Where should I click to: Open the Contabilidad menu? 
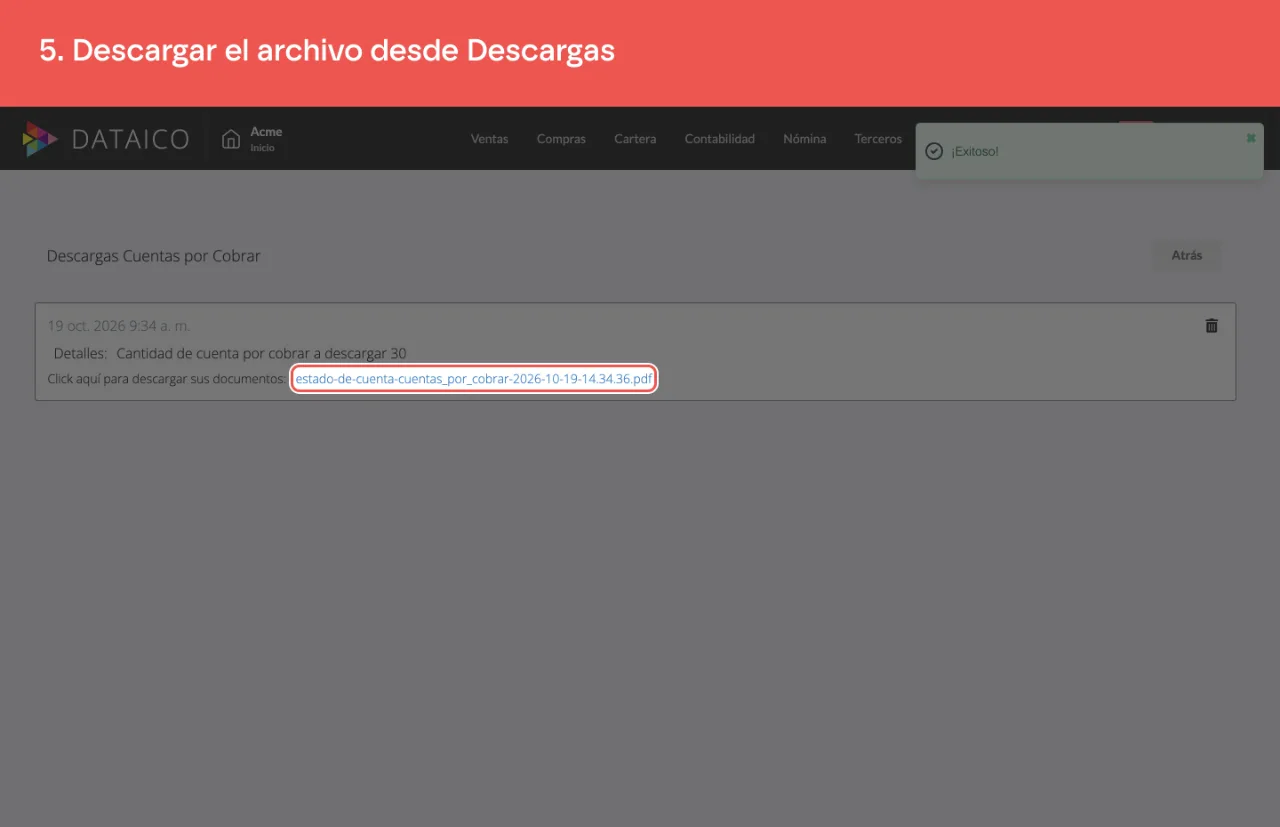(719, 139)
